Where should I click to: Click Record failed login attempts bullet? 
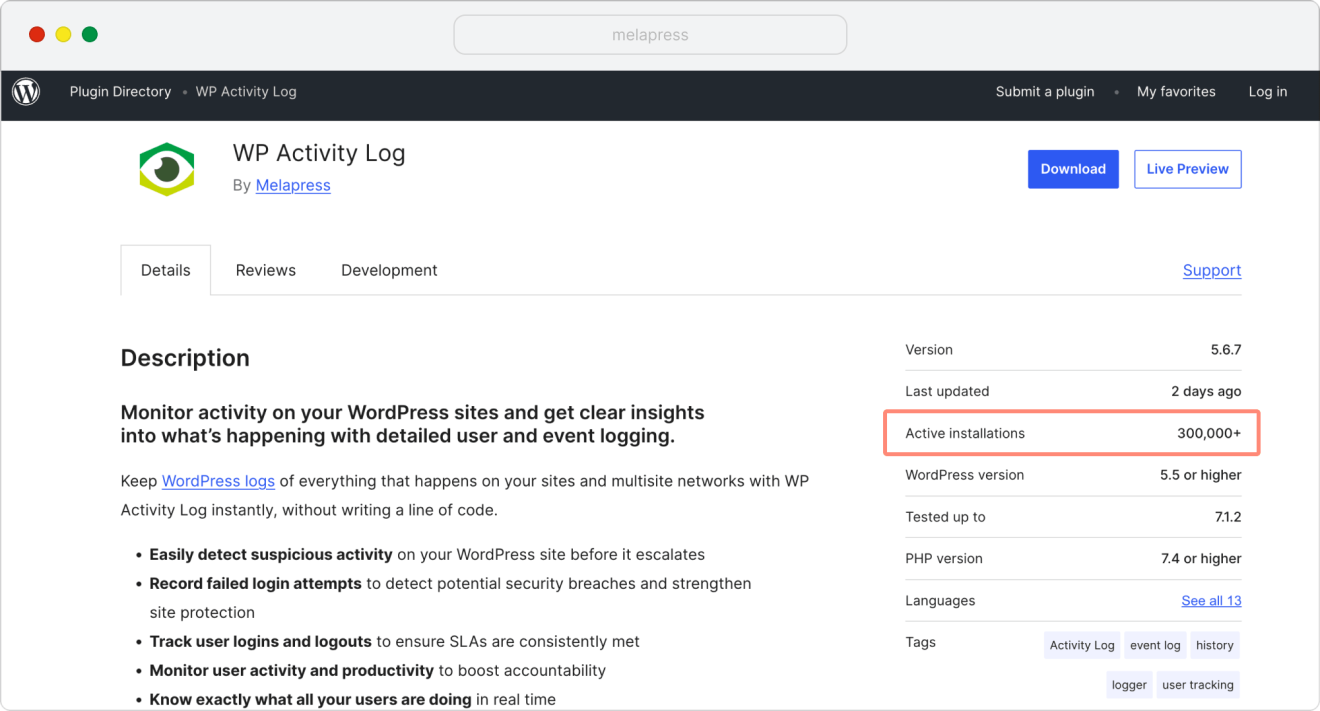tap(450, 597)
